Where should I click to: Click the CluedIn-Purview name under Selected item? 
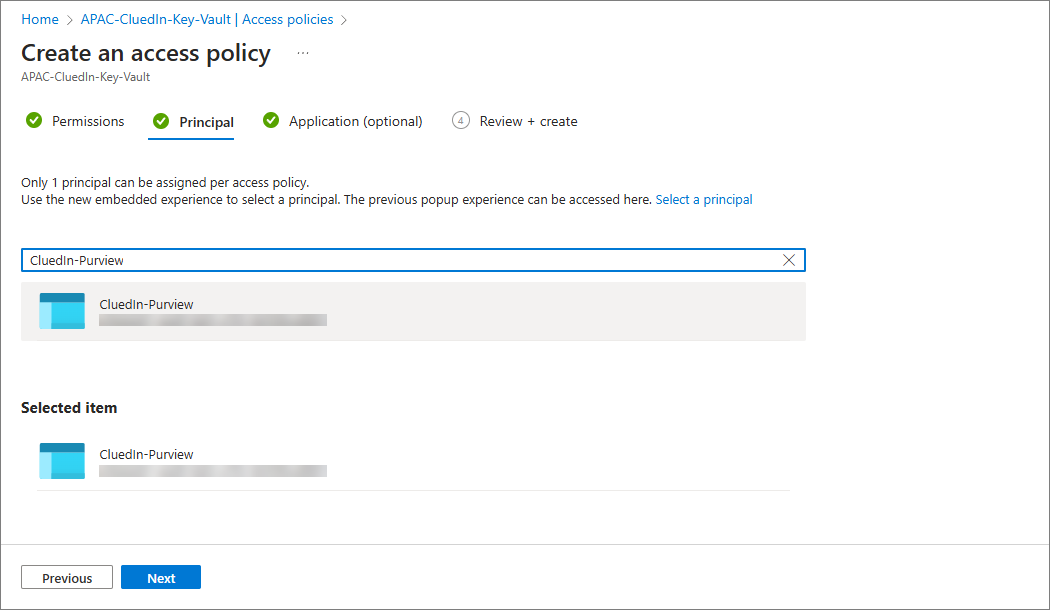[x=146, y=454]
